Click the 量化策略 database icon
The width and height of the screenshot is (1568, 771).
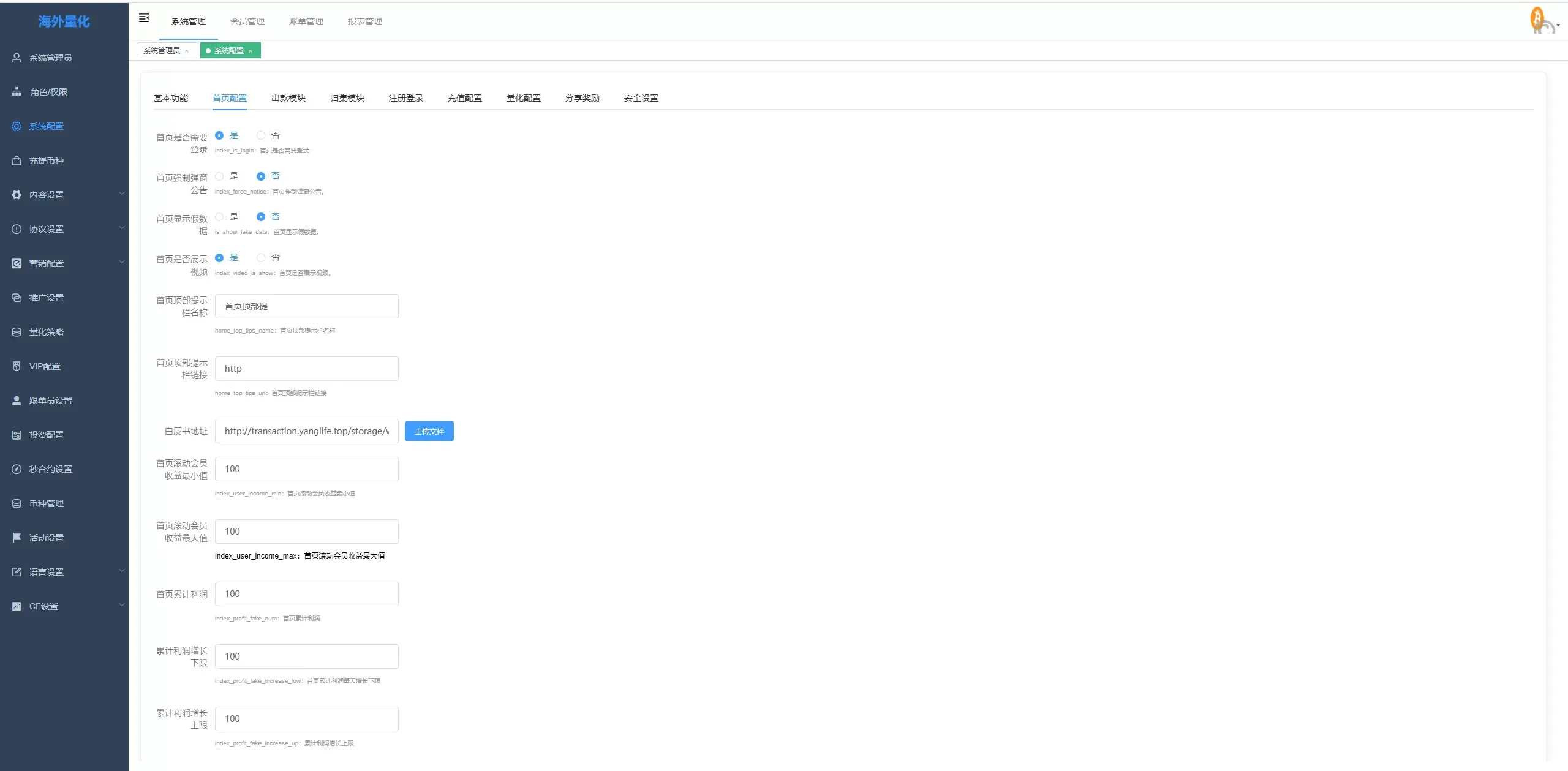pyautogui.click(x=17, y=332)
